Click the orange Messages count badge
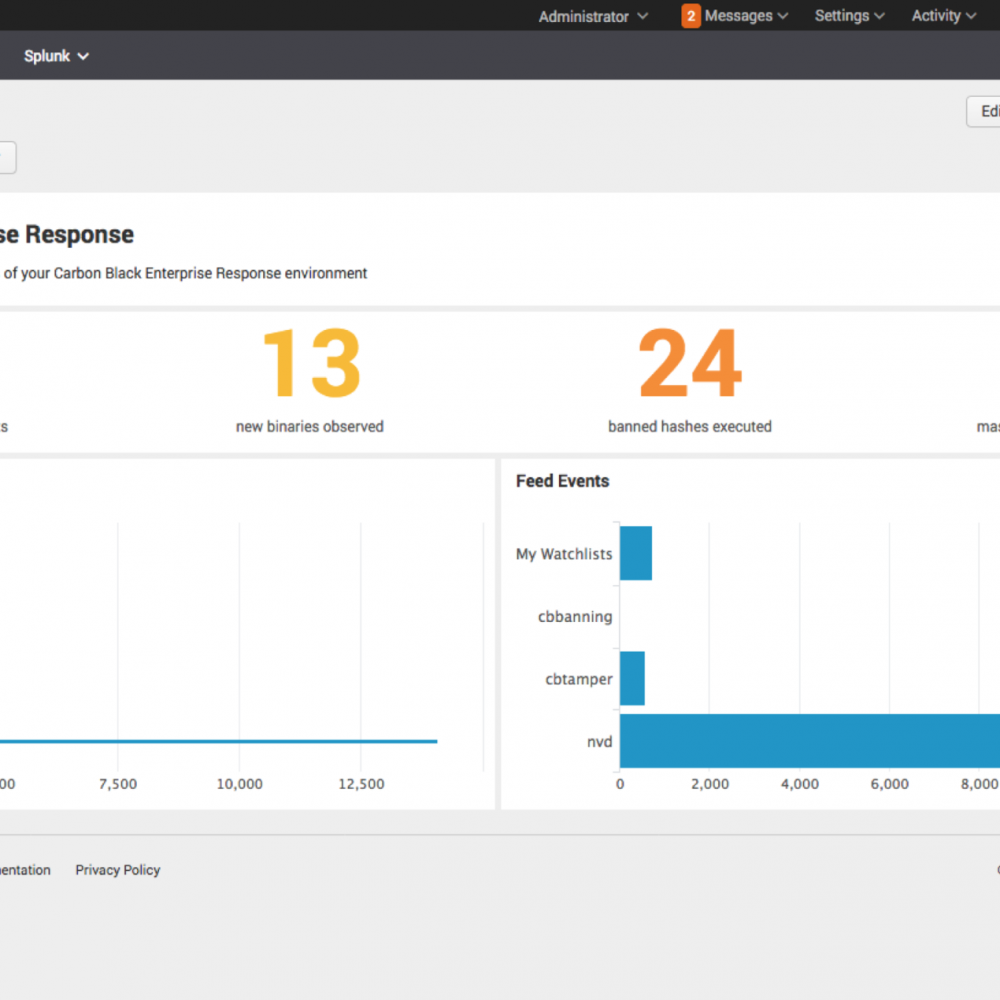The height and width of the screenshot is (1000, 1000). point(691,16)
